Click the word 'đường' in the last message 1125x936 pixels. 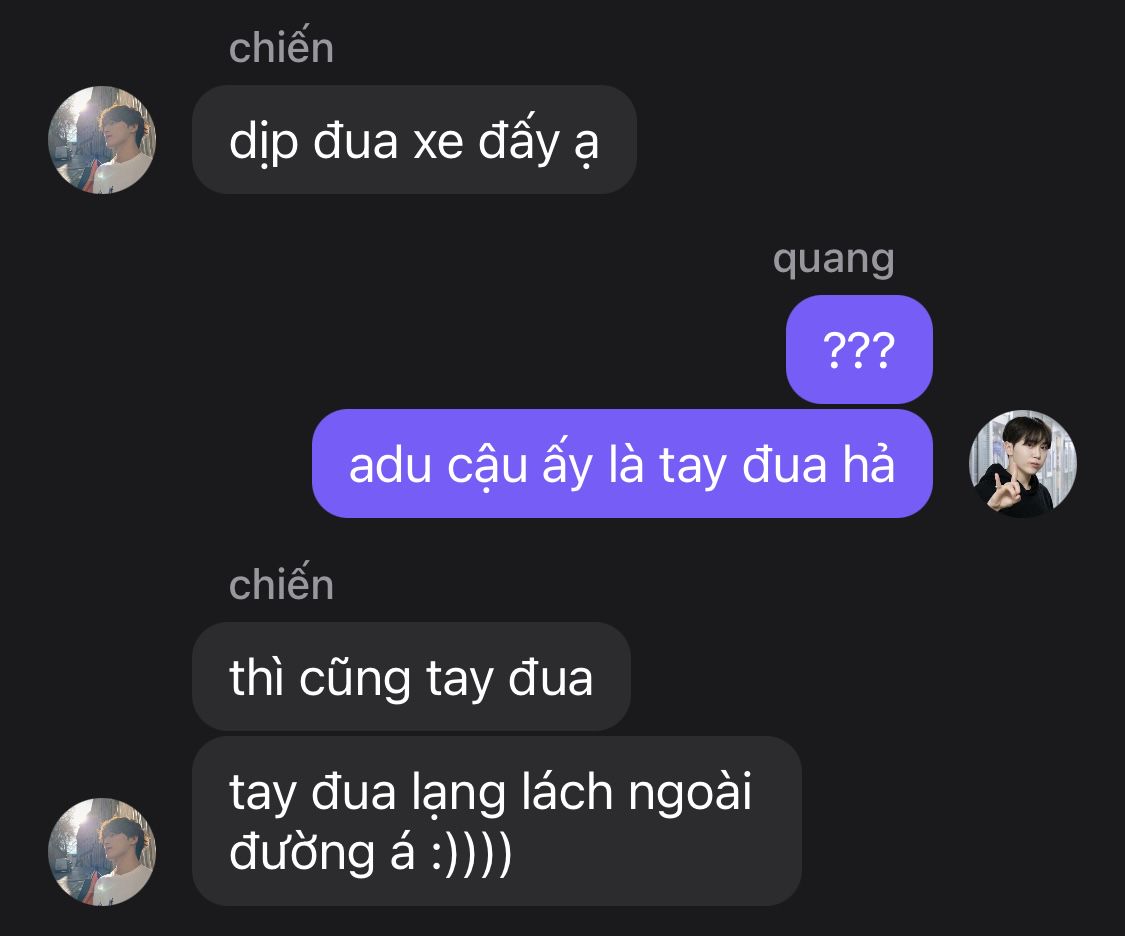302,852
